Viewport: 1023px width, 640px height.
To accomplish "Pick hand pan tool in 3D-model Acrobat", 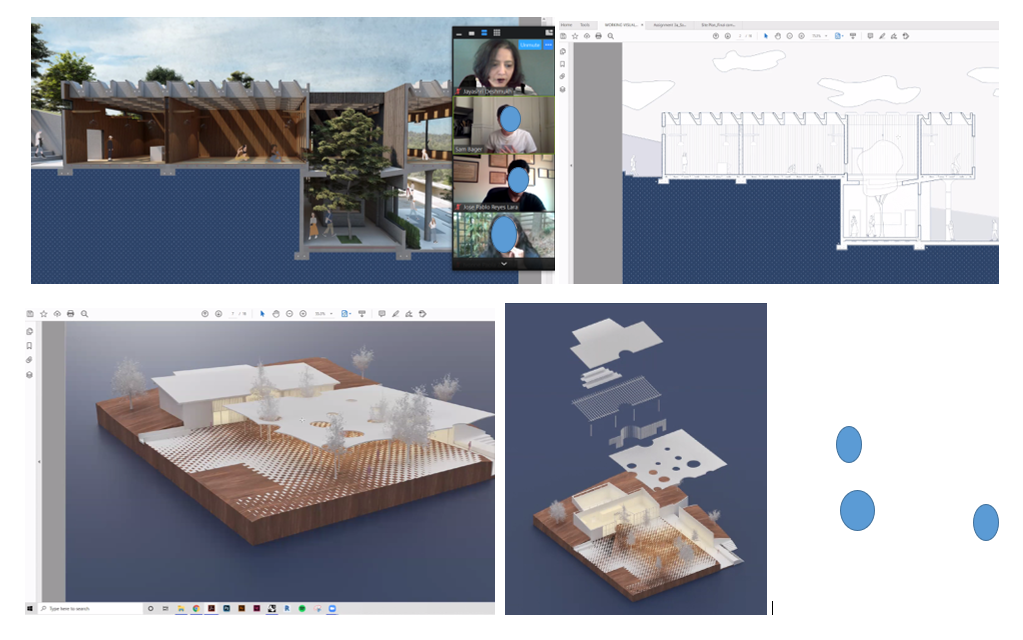I will click(276, 314).
